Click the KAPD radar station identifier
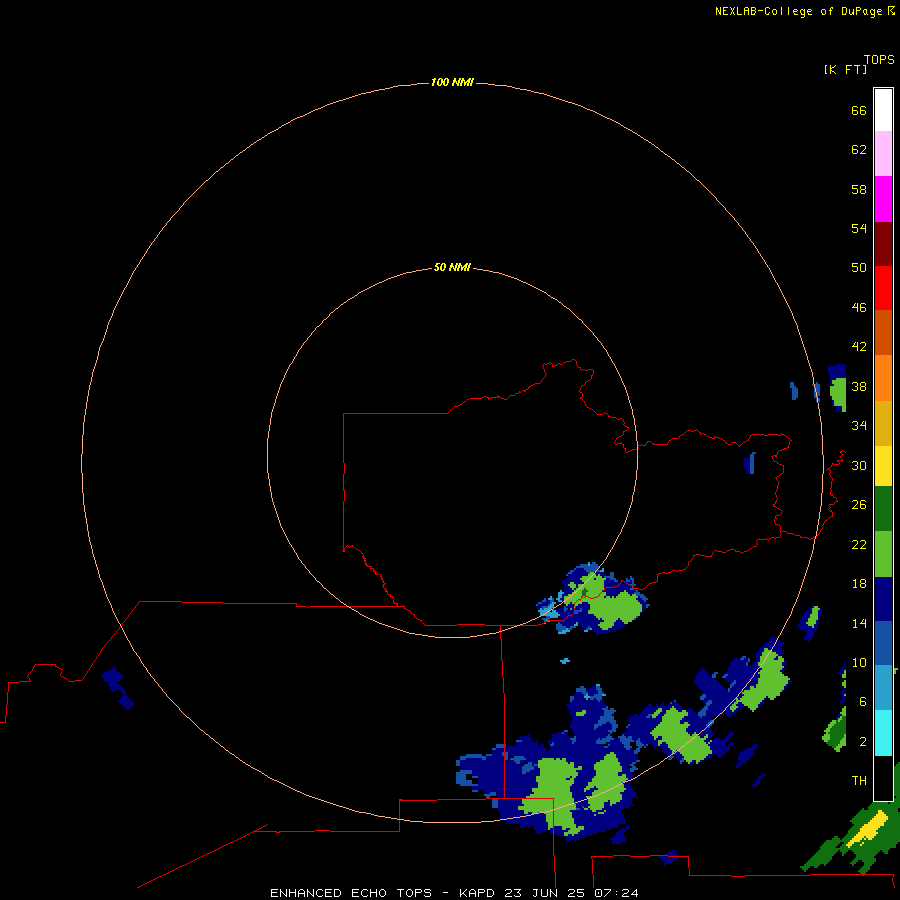 [x=476, y=893]
